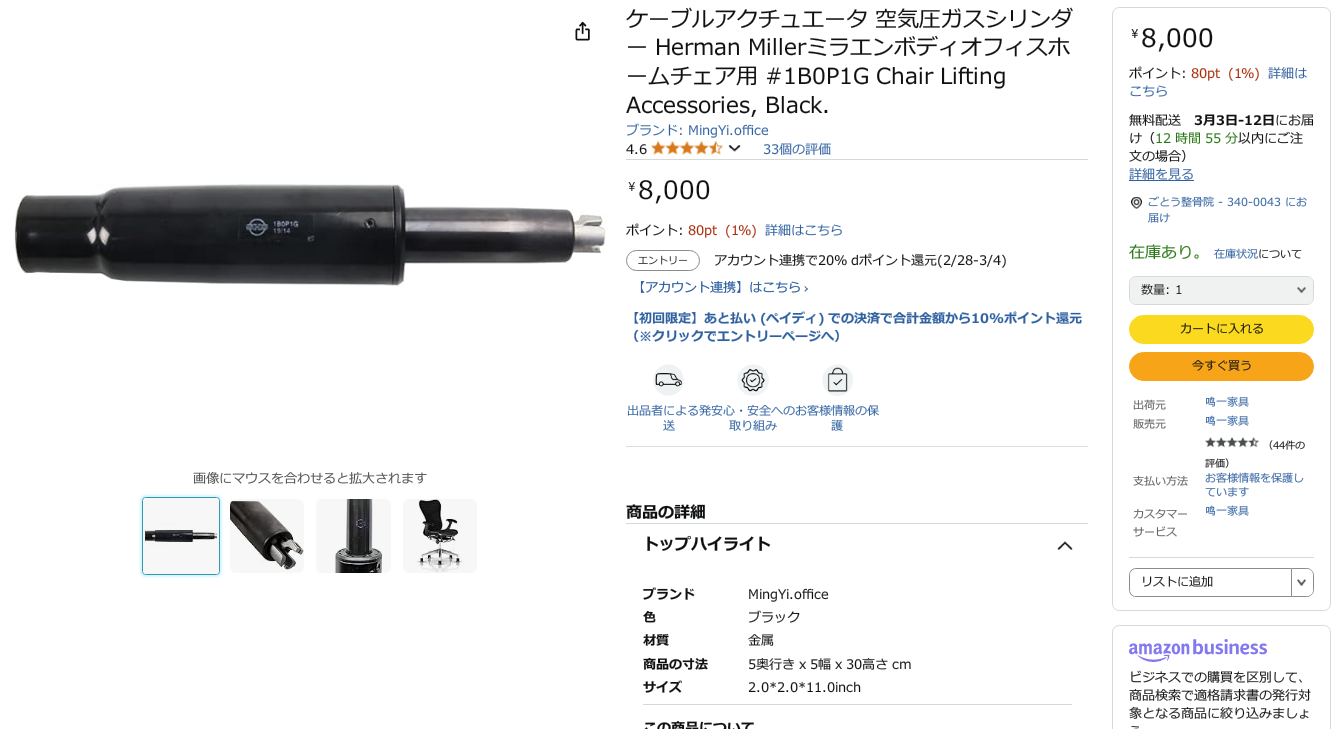The height and width of the screenshot is (729, 1335).
Task: Click the 今すぐ買う buy now button
Action: [x=1221, y=366]
